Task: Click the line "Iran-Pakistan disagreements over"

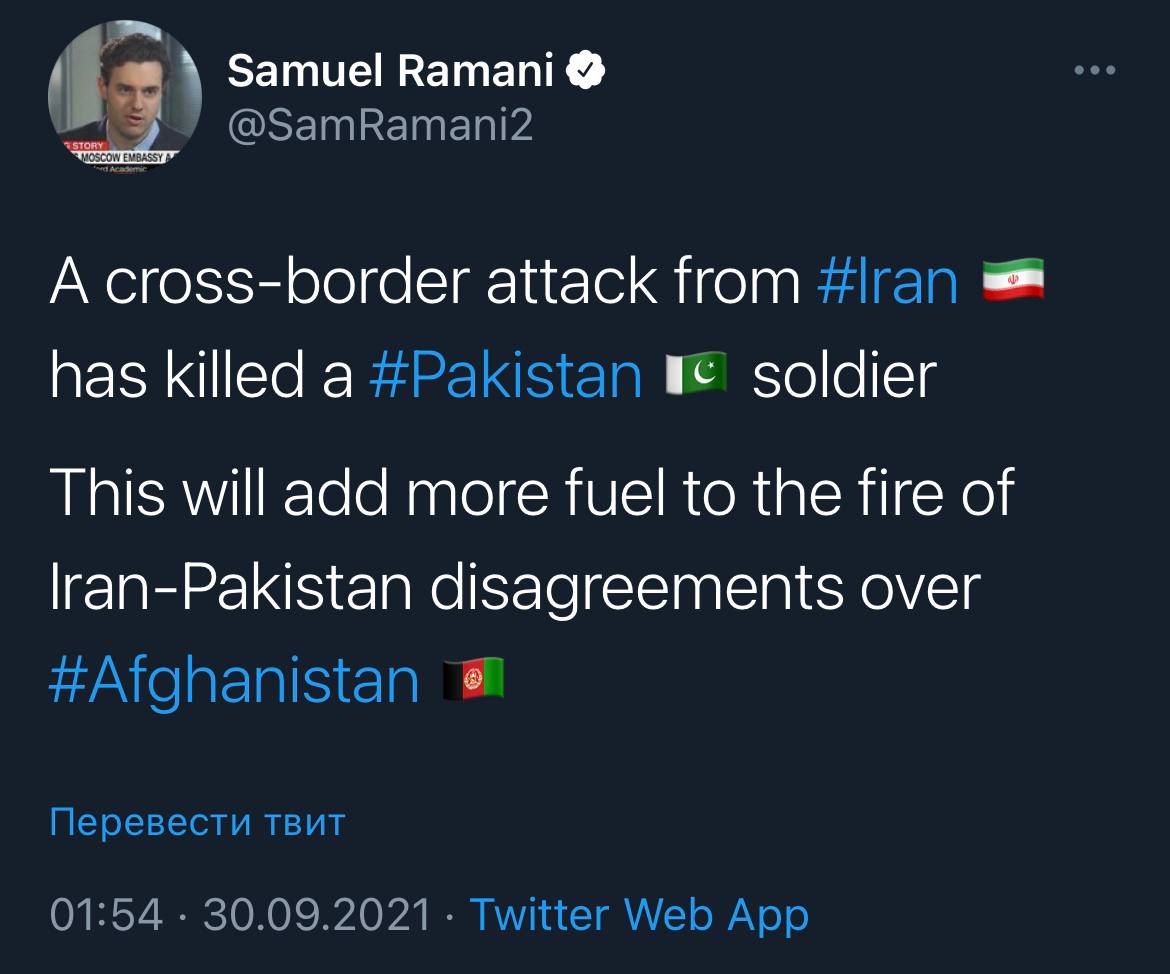Action: point(515,588)
